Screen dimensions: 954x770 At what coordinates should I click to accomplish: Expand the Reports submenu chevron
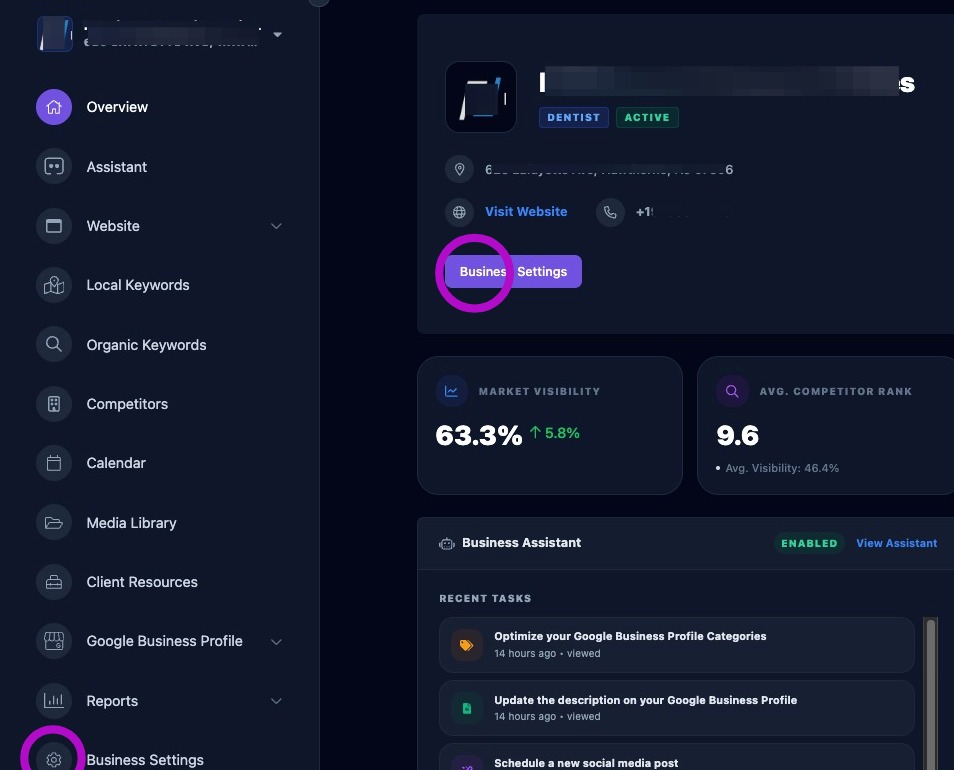click(x=276, y=701)
